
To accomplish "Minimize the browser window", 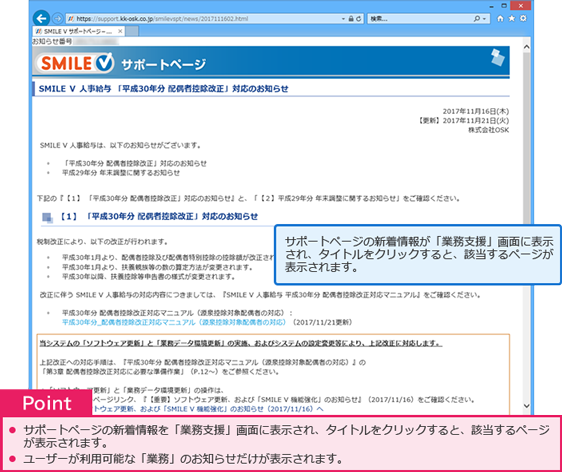I will click(x=491, y=6).
